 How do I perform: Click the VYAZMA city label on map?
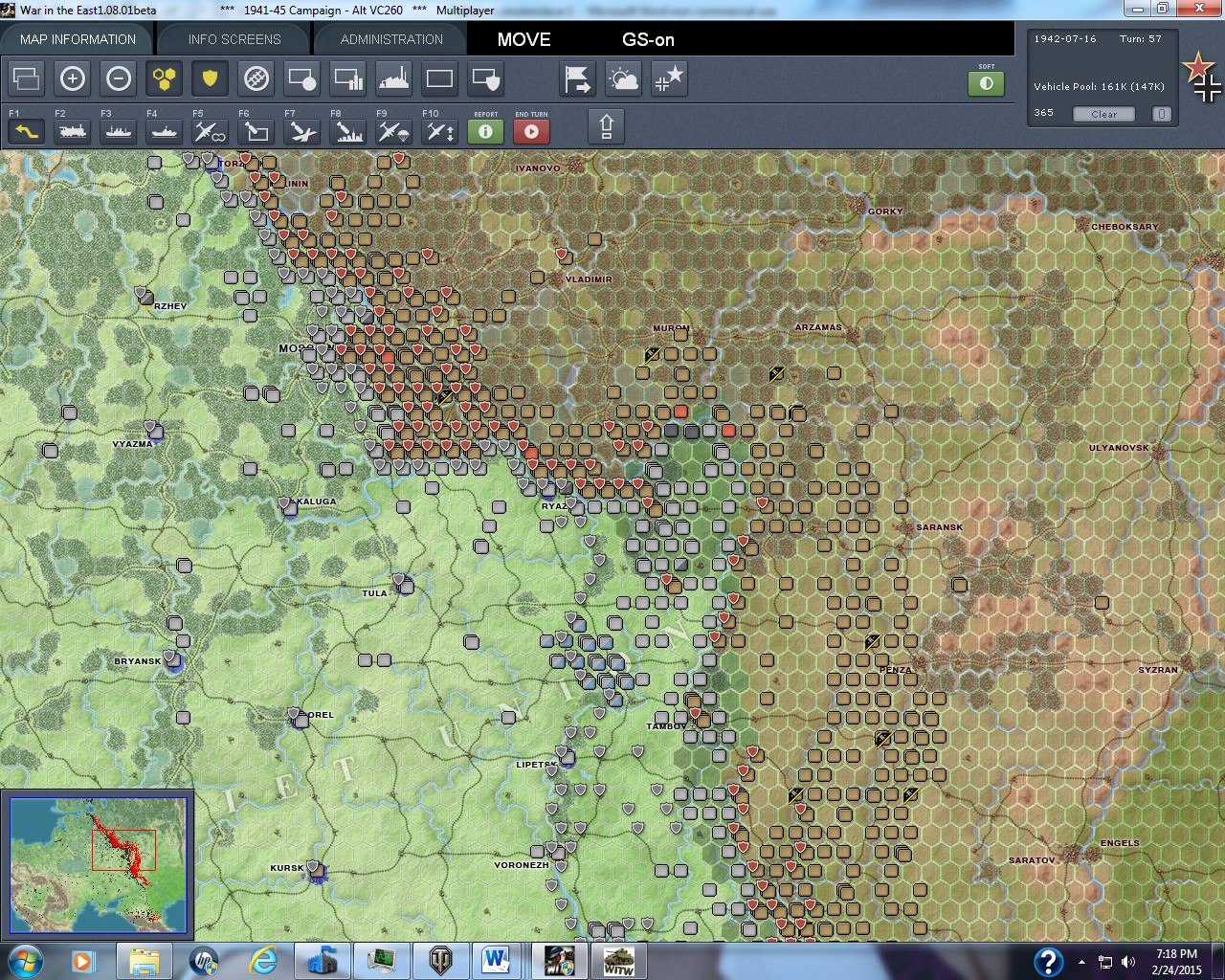pyautogui.click(x=132, y=444)
